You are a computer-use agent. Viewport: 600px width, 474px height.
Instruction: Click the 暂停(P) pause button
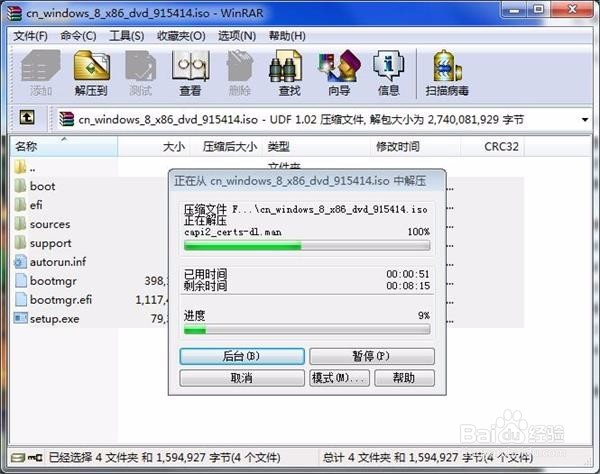(372, 356)
